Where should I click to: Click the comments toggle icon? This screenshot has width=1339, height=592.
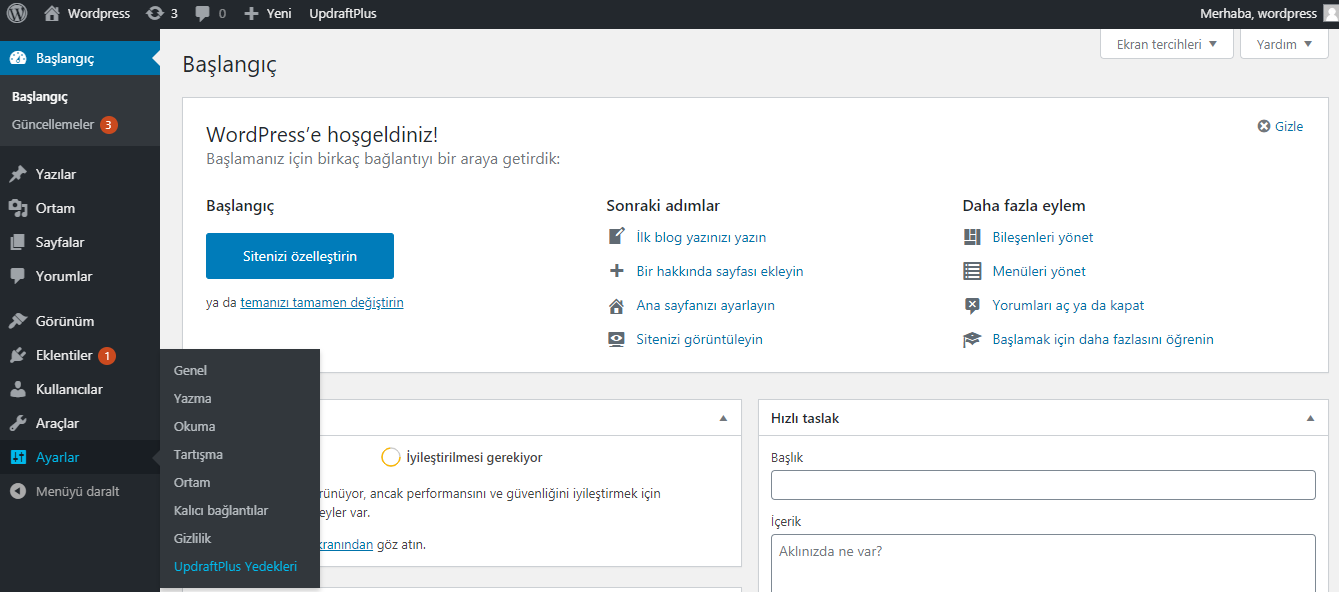972,305
